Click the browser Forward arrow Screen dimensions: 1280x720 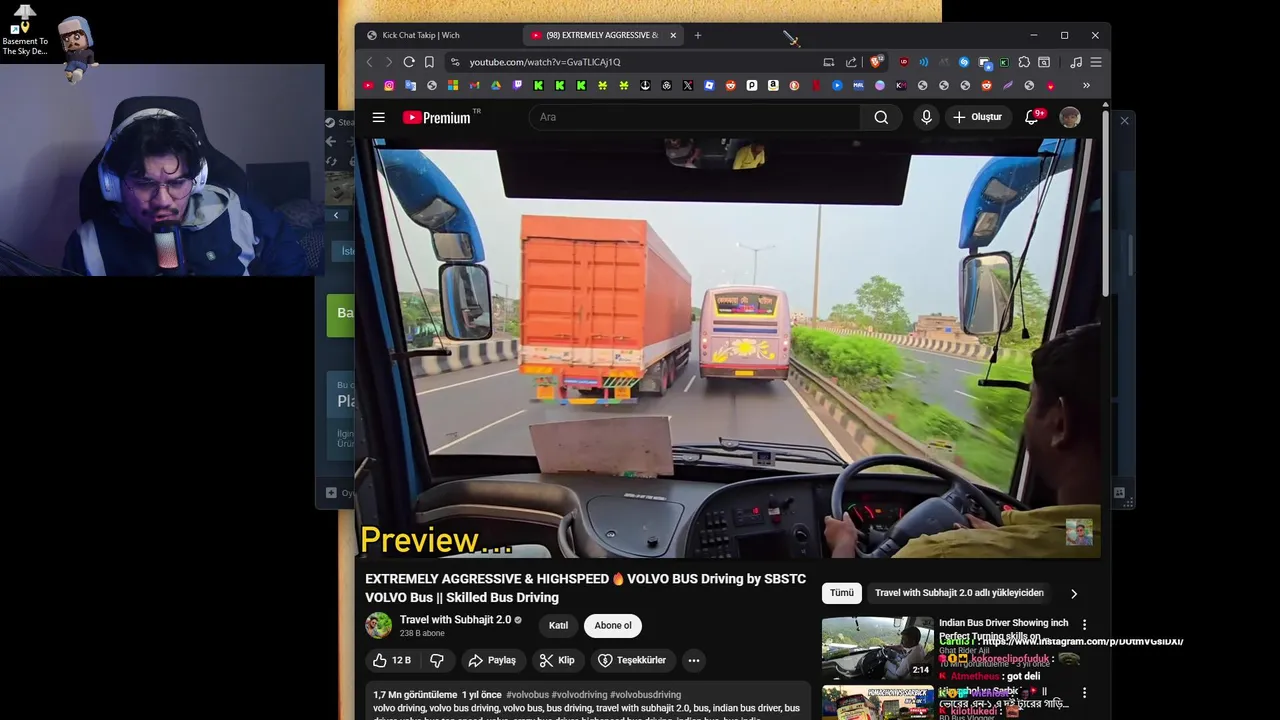click(x=389, y=62)
